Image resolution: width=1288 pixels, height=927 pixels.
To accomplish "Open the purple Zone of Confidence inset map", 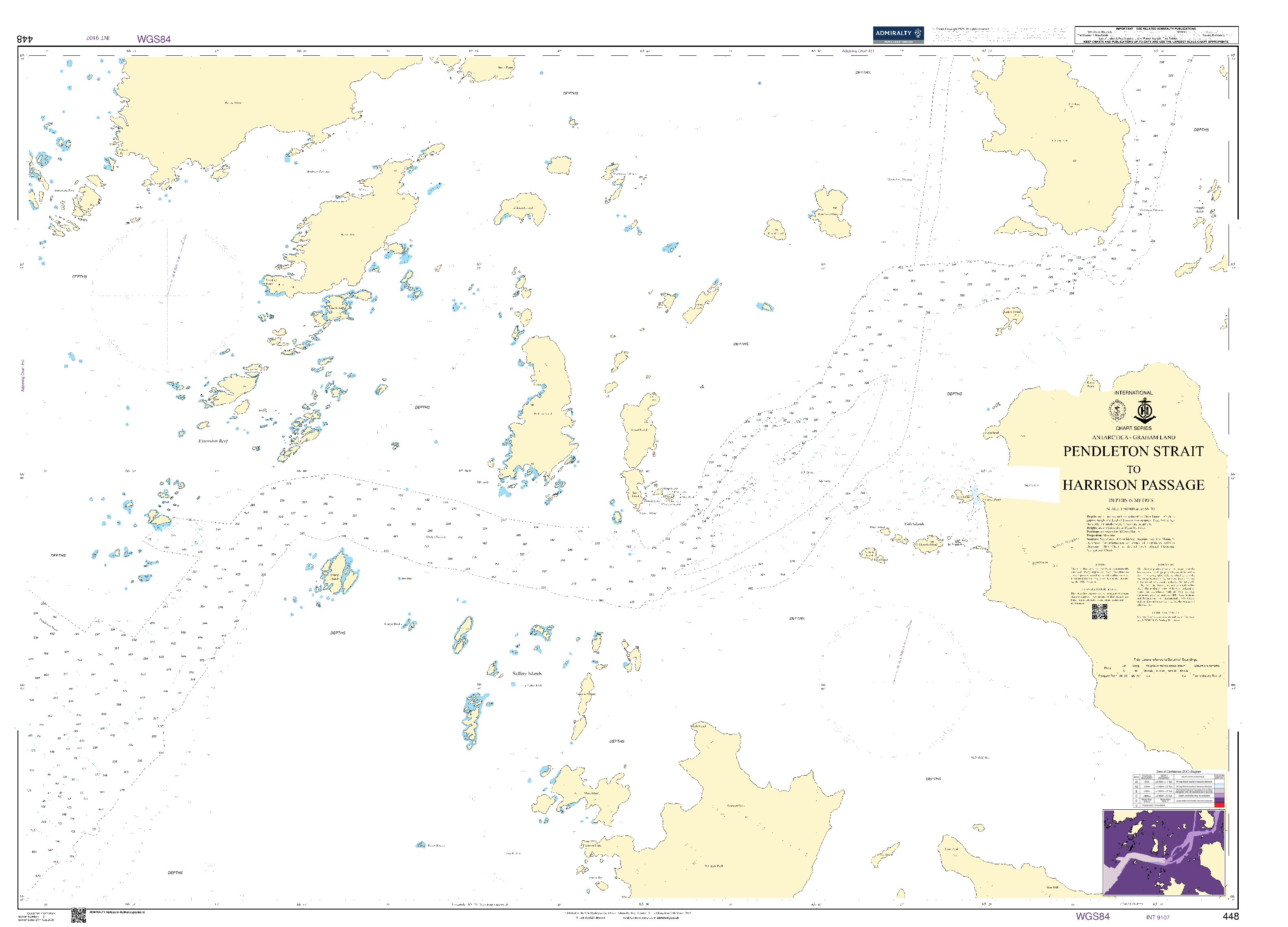I will [1163, 852].
